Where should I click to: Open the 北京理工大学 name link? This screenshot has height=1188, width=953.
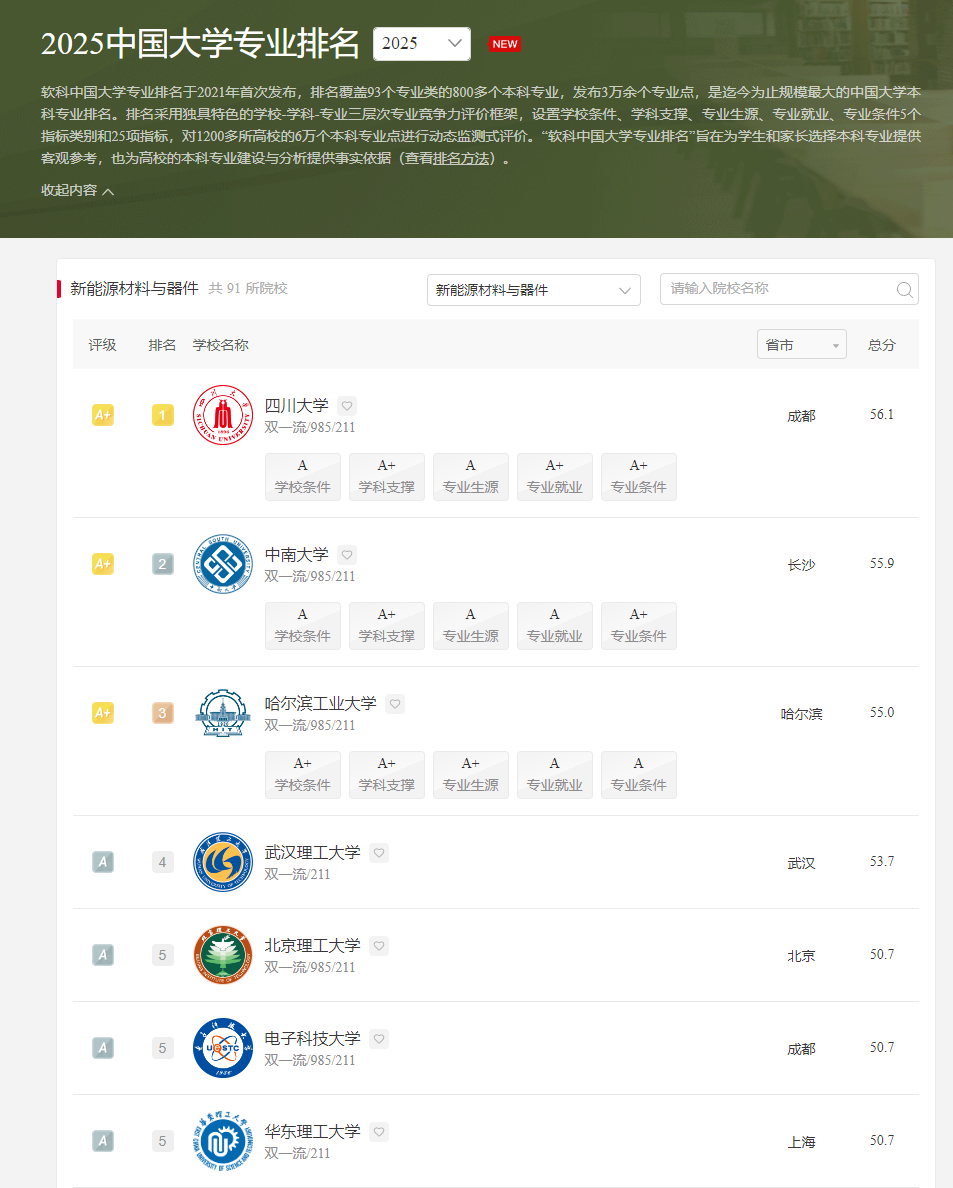click(312, 946)
